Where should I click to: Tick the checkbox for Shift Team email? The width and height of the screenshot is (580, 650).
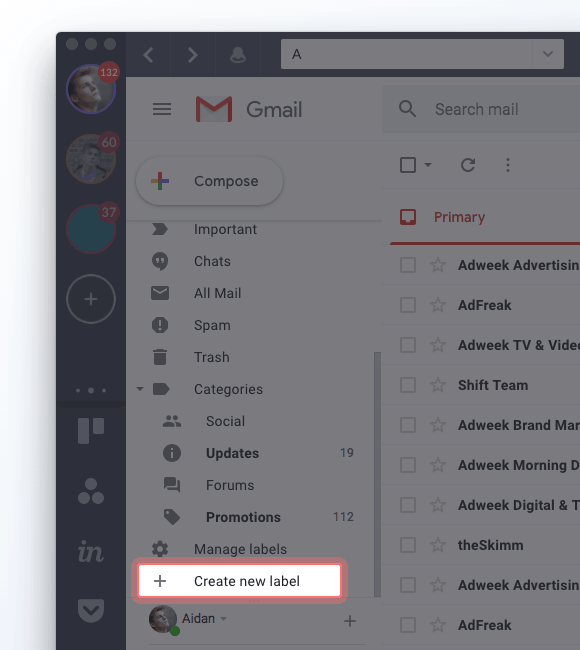408,385
